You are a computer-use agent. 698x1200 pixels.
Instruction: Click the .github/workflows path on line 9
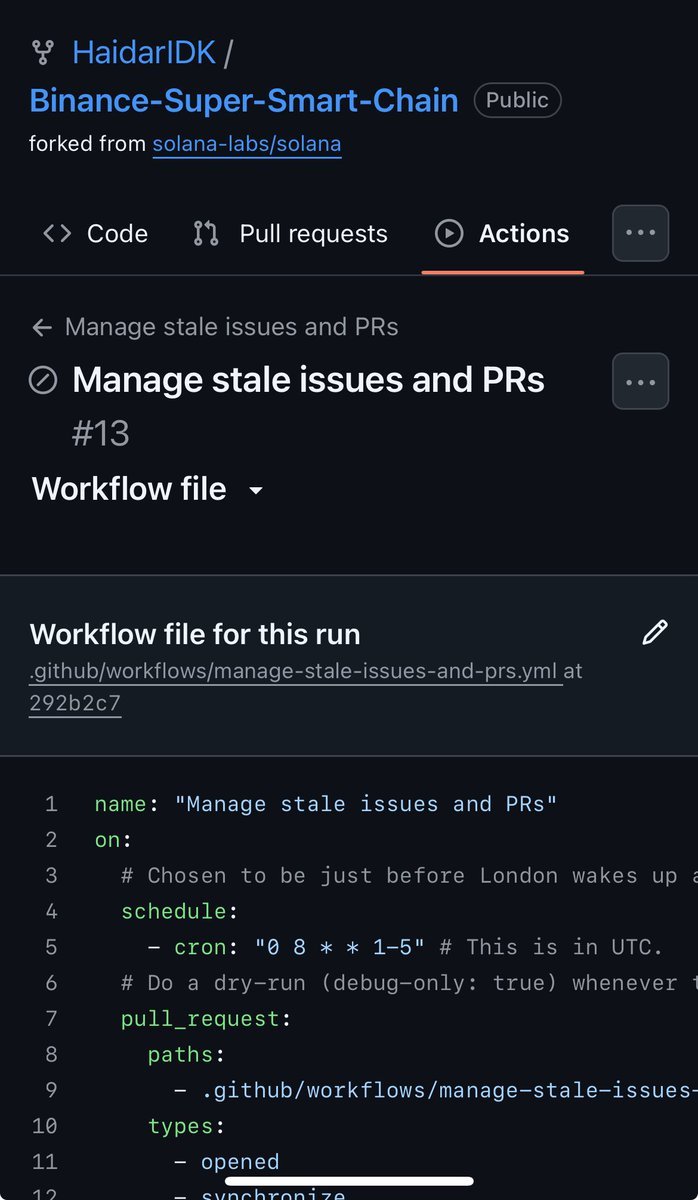pyautogui.click(x=449, y=1090)
